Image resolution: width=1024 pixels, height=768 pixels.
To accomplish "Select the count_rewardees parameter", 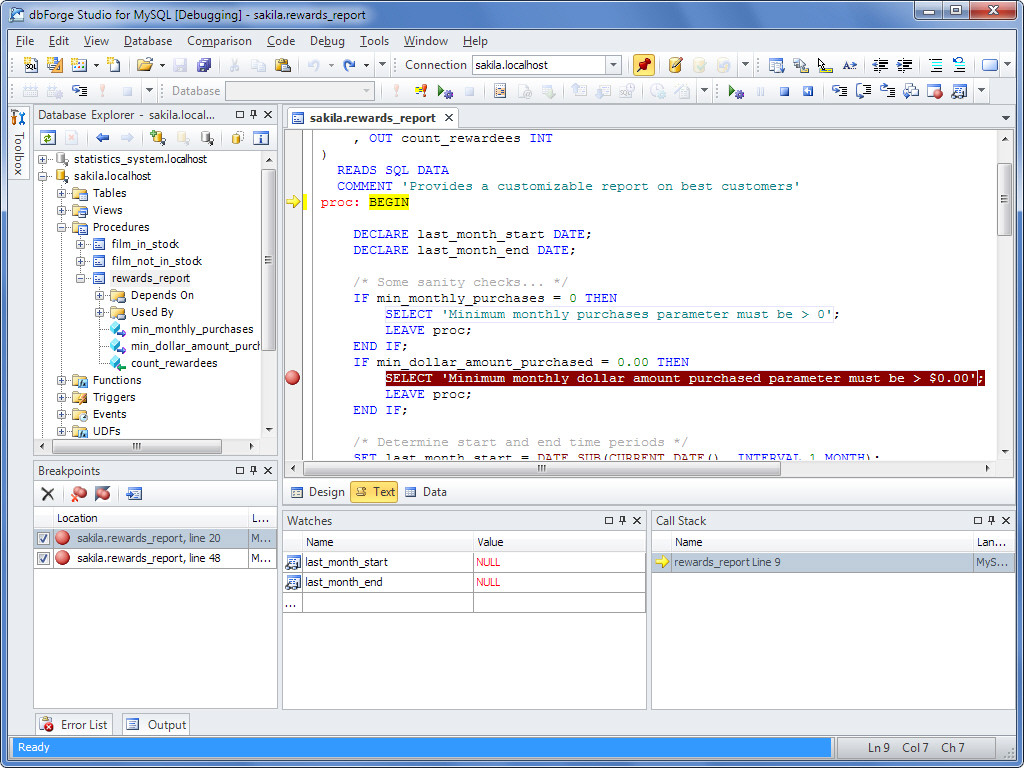I will pyautogui.click(x=174, y=363).
